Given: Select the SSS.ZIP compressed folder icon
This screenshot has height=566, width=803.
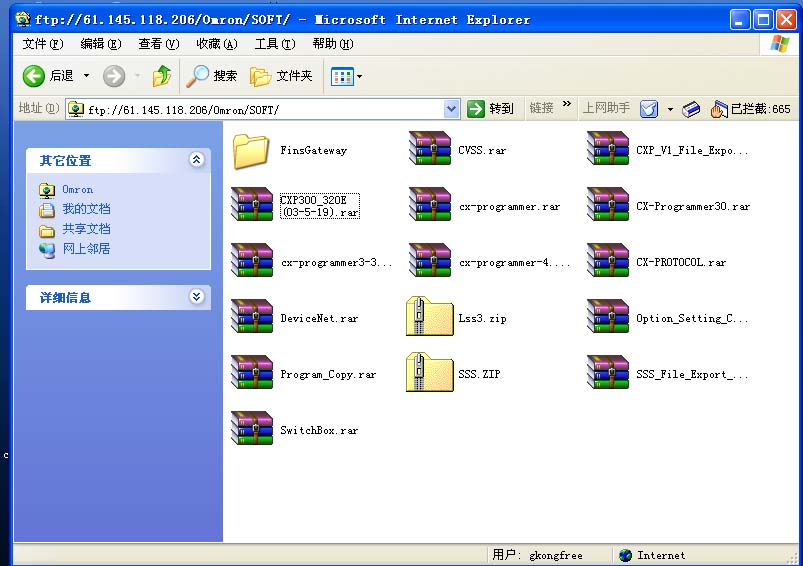Looking at the screenshot, I should coord(430,372).
